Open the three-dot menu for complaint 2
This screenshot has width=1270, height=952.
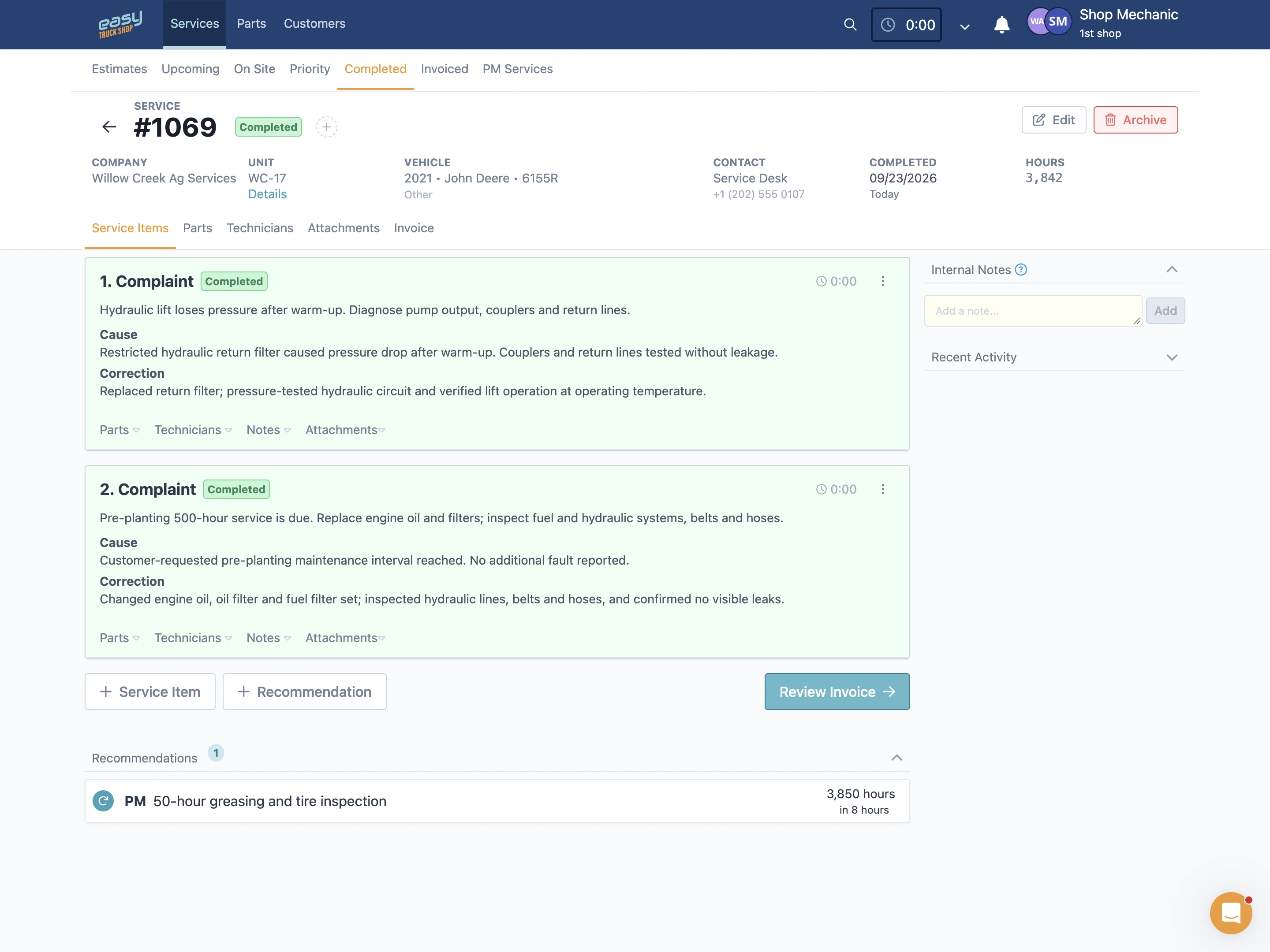click(882, 489)
